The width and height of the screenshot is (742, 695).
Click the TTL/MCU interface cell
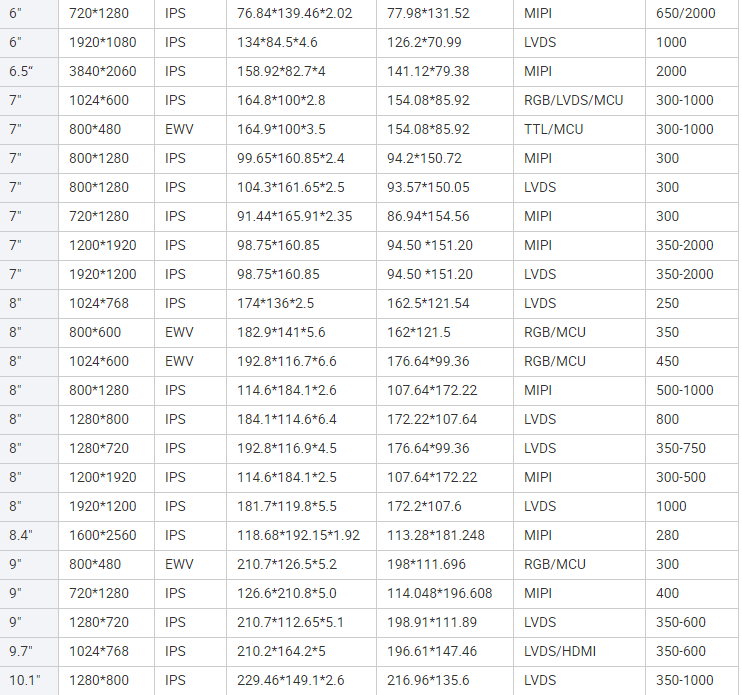click(x=553, y=129)
